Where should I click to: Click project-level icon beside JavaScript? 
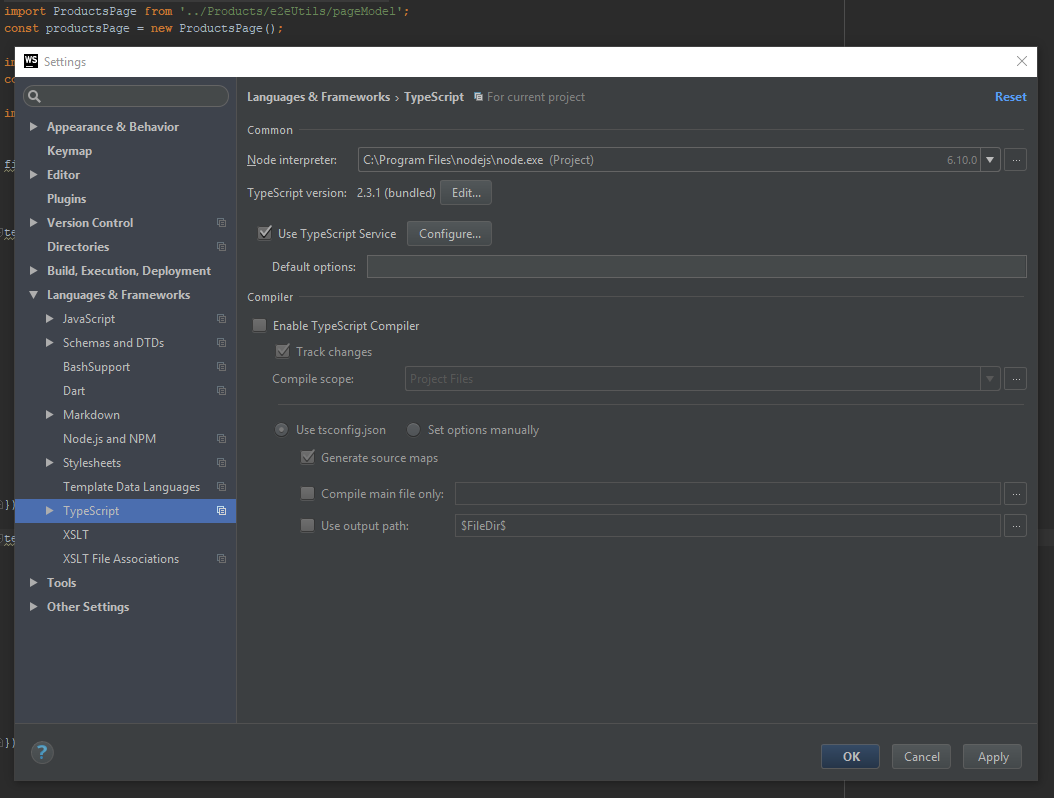tap(221, 319)
